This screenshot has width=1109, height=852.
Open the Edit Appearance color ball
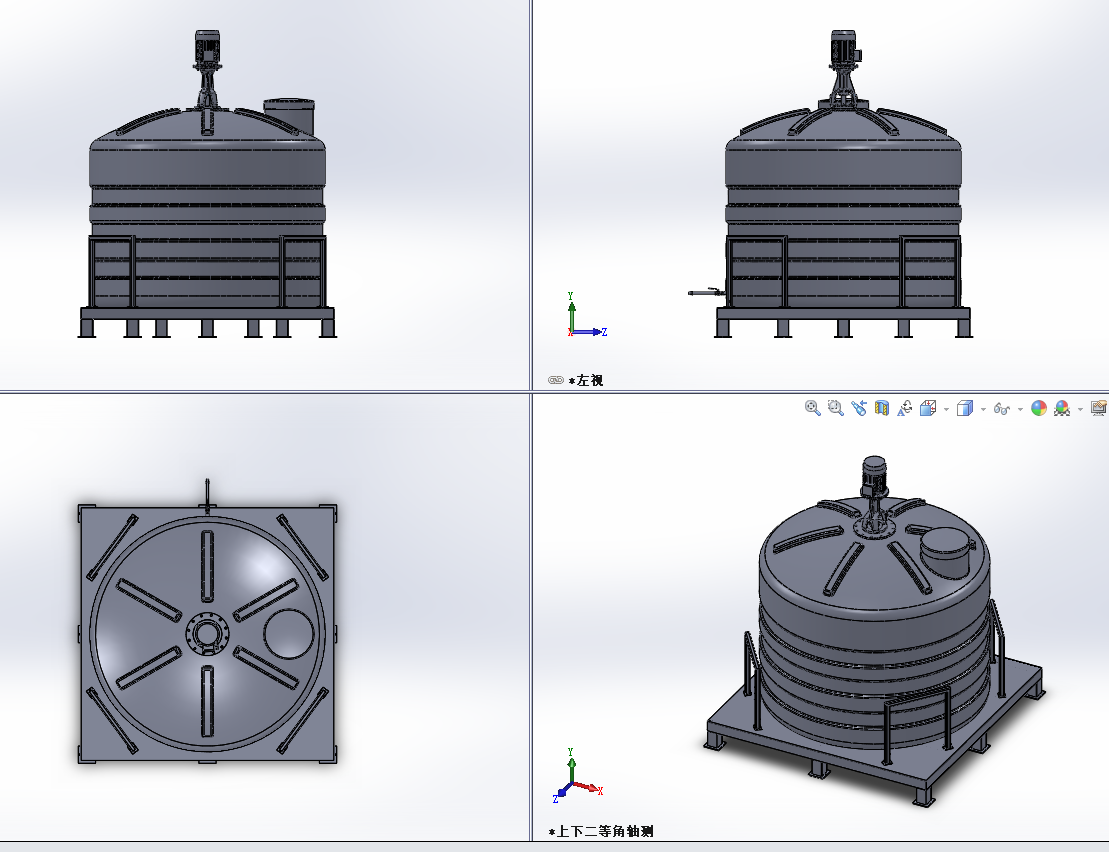(1039, 408)
